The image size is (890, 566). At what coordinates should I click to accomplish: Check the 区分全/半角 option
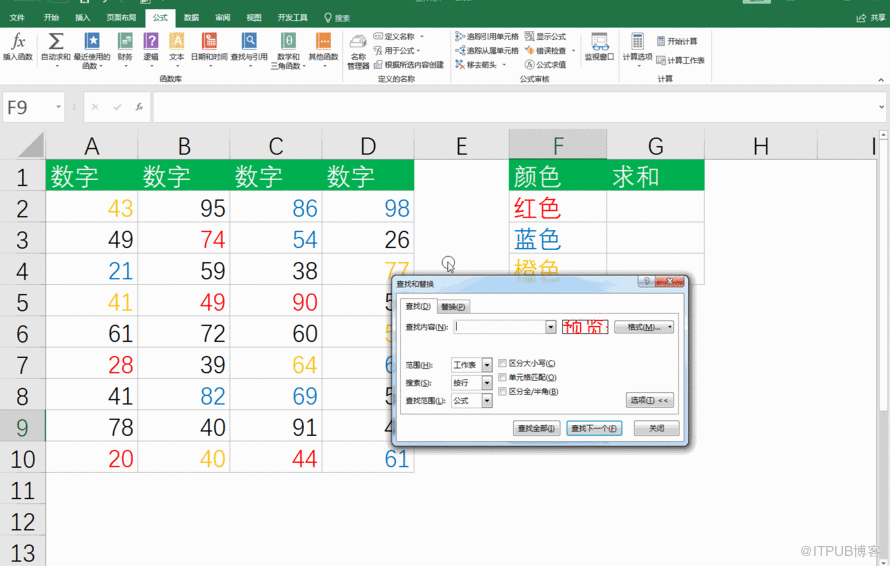click(502, 392)
